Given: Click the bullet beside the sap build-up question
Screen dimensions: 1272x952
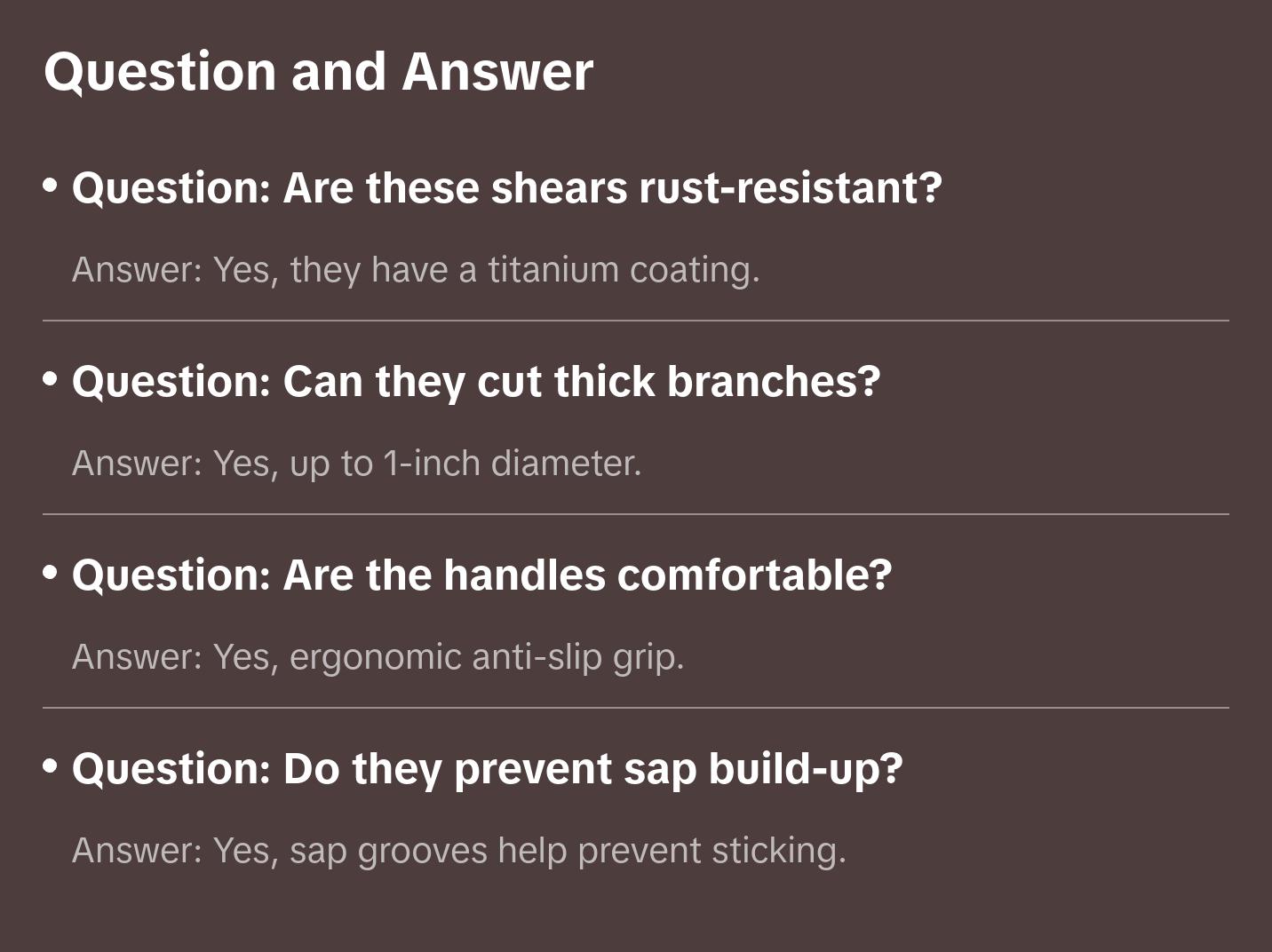Looking at the screenshot, I should click(51, 766).
